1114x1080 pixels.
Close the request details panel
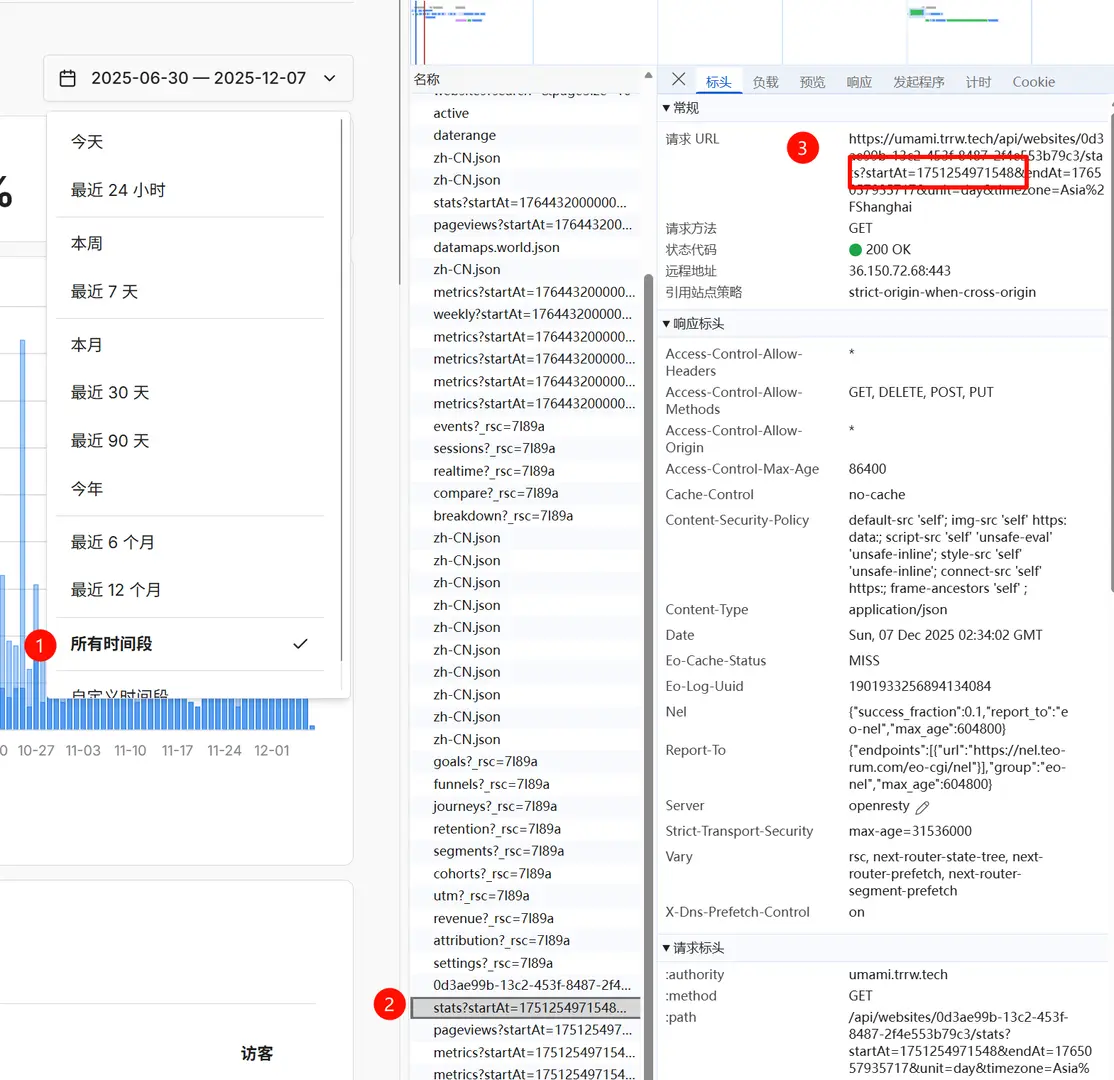pyautogui.click(x=678, y=80)
